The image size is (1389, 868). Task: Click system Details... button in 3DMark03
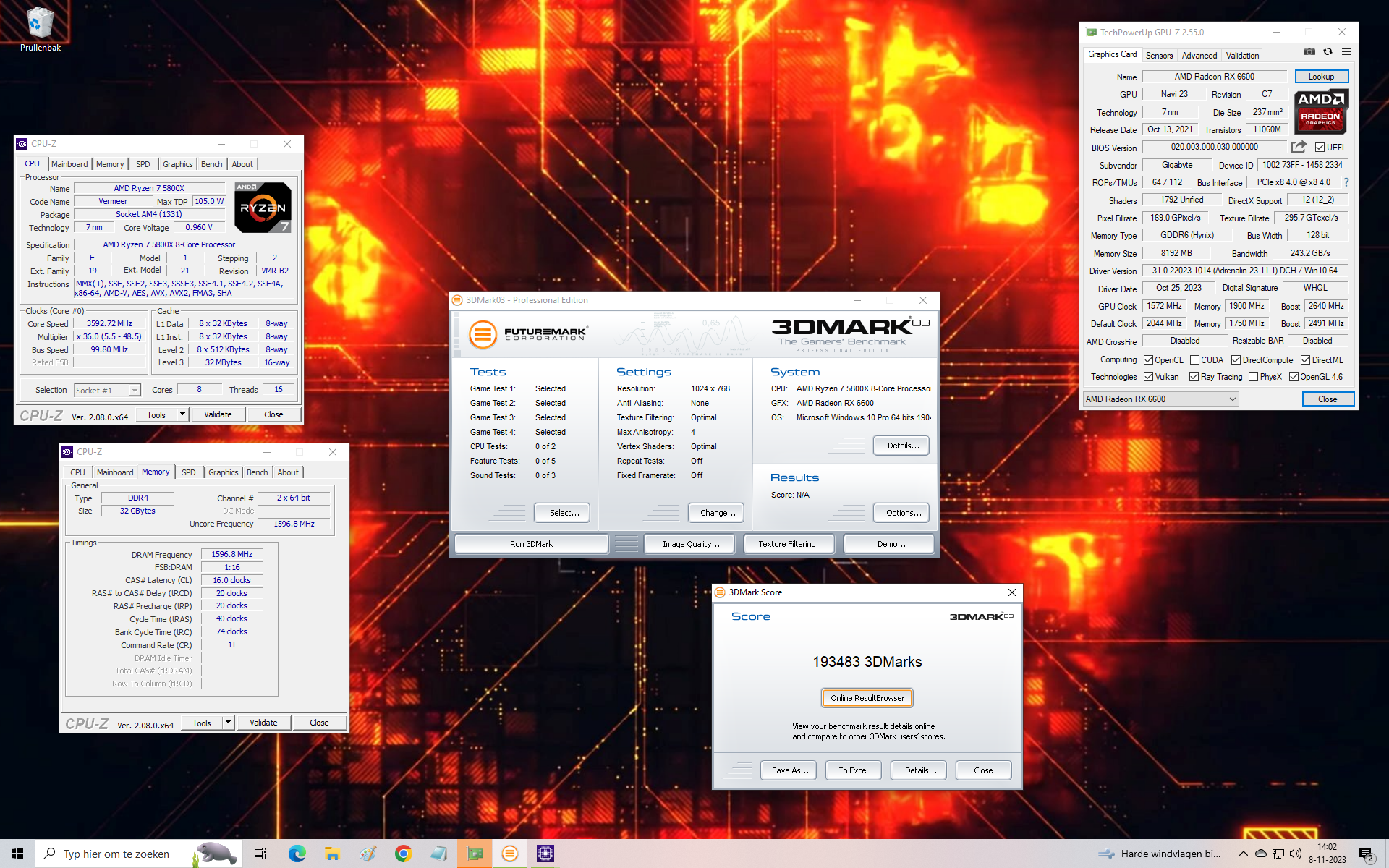click(x=902, y=446)
